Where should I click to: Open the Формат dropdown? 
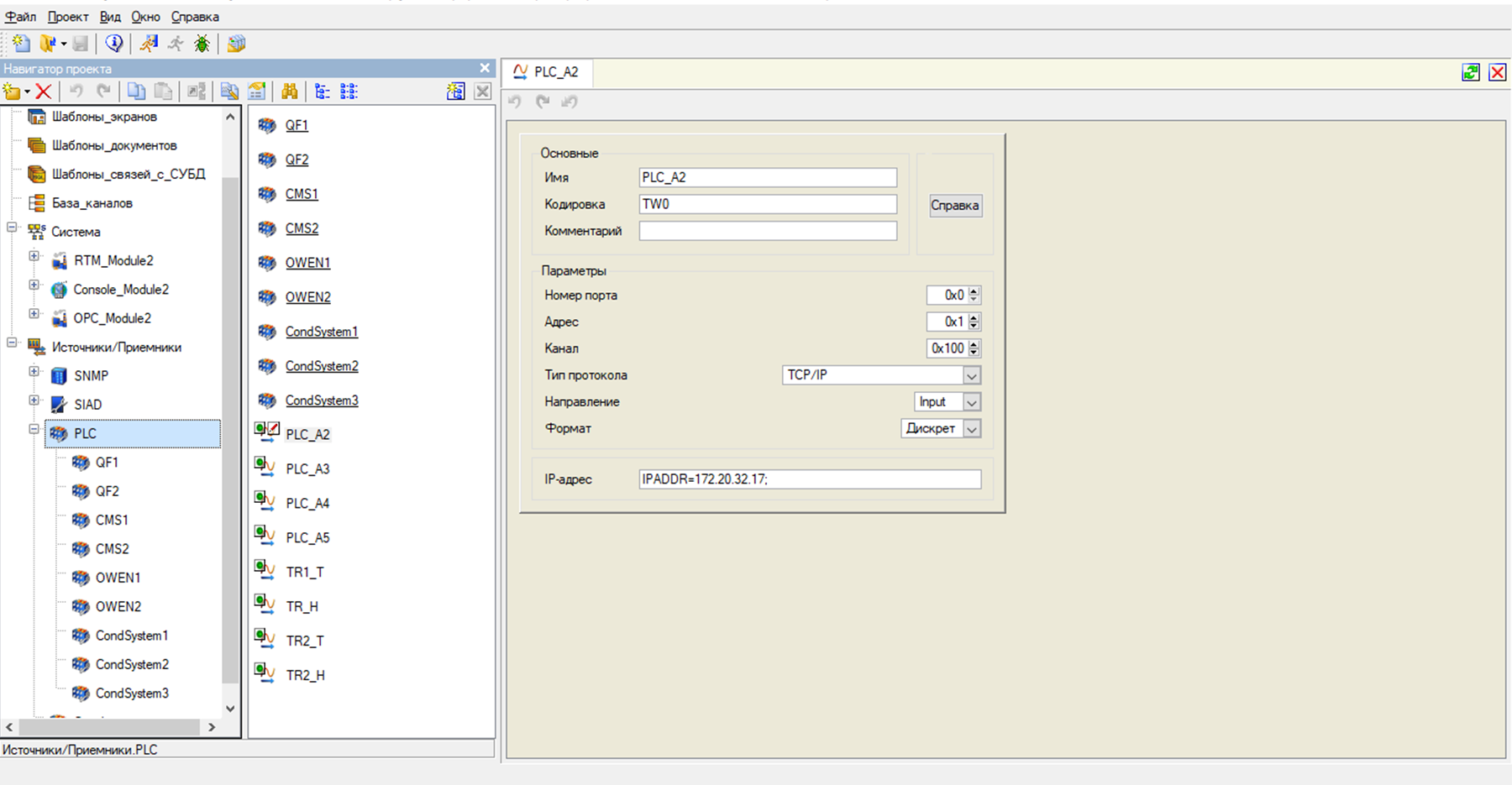coord(971,428)
